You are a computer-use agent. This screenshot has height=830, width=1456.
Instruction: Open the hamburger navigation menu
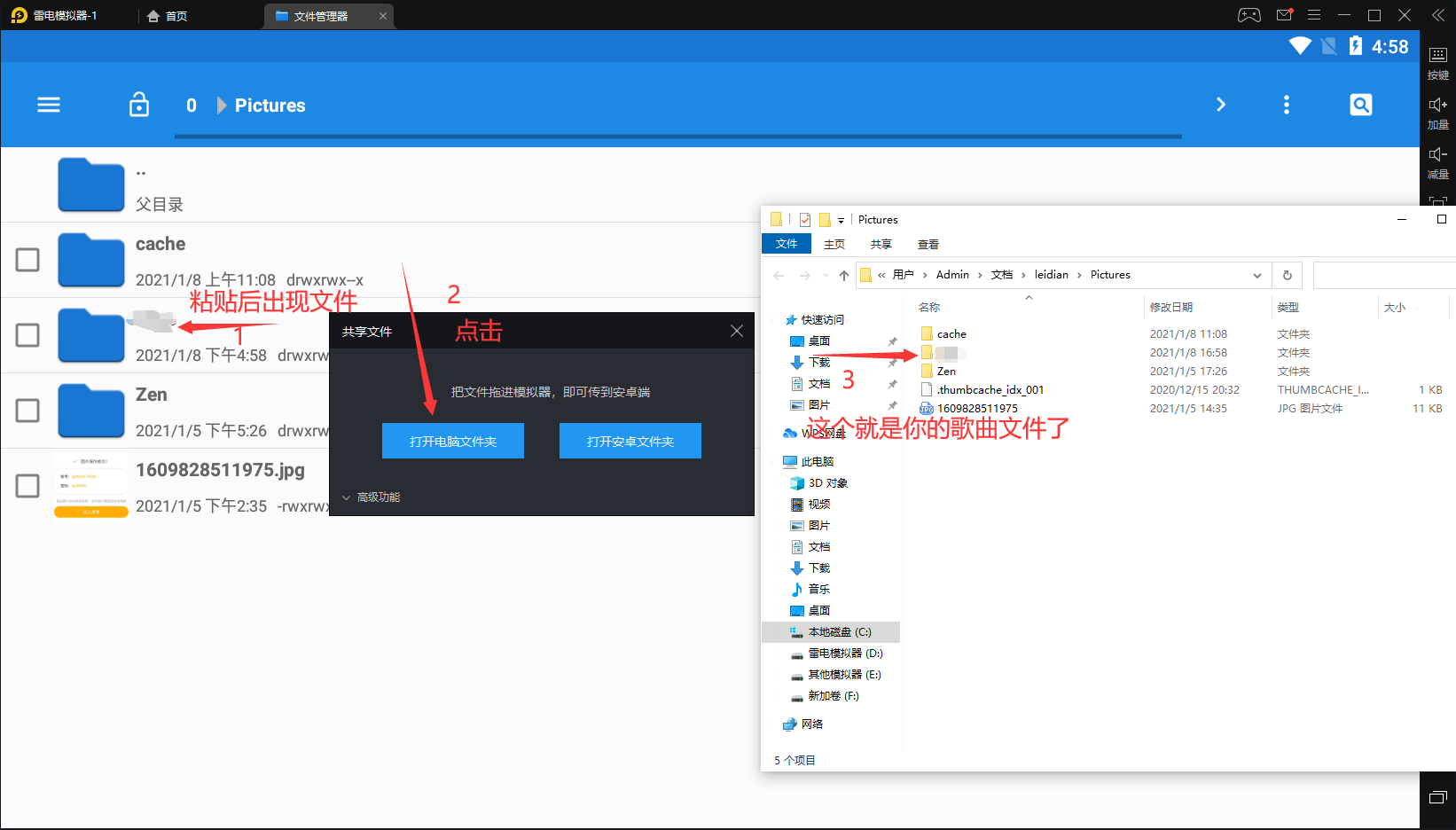(x=49, y=105)
